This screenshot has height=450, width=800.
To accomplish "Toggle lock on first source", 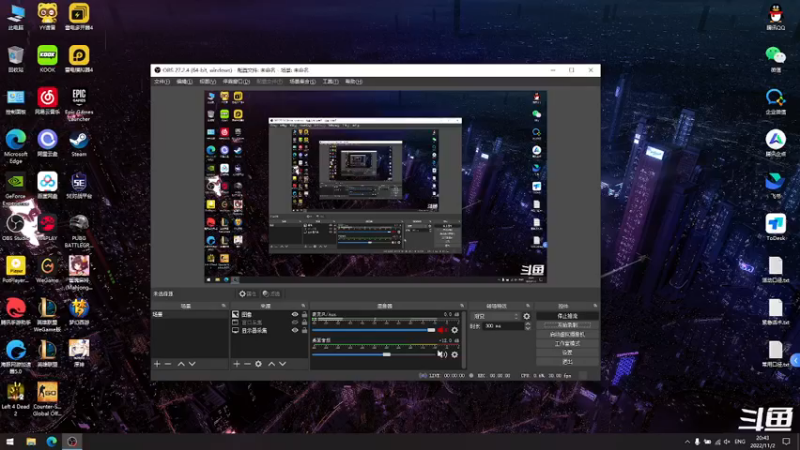I will [305, 314].
